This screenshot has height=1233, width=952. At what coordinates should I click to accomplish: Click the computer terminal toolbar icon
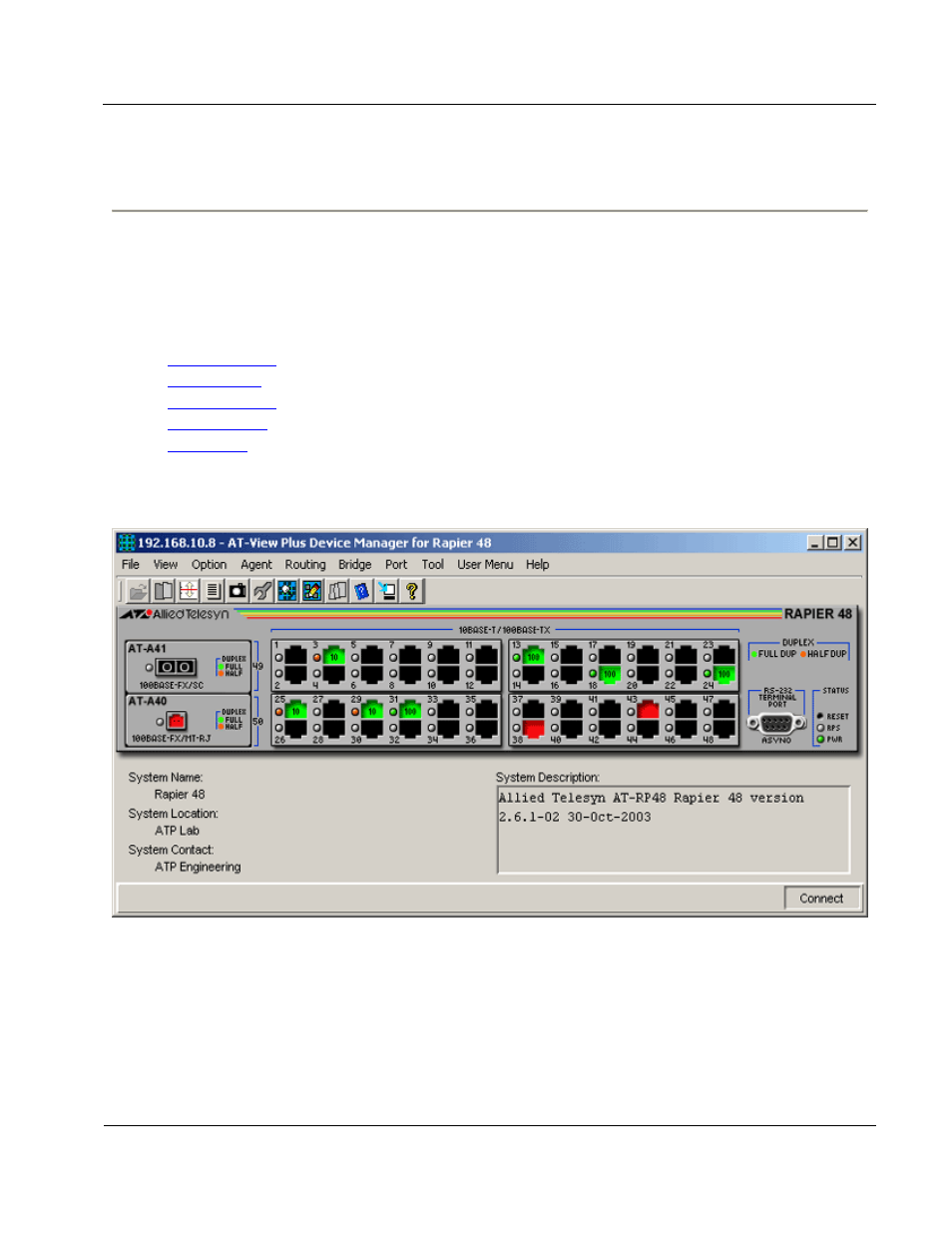pyautogui.click(x=387, y=591)
